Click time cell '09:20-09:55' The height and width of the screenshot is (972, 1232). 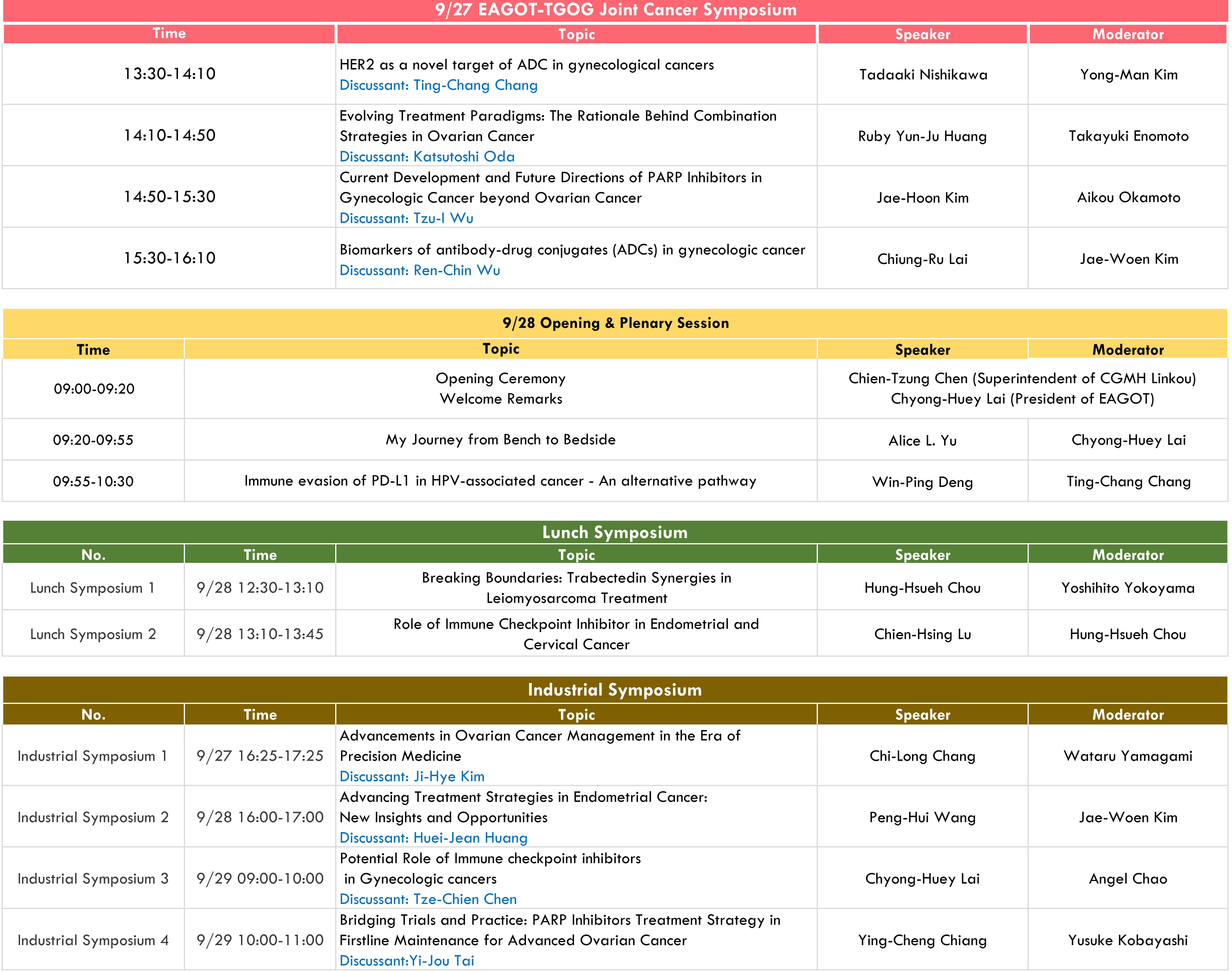(x=93, y=440)
